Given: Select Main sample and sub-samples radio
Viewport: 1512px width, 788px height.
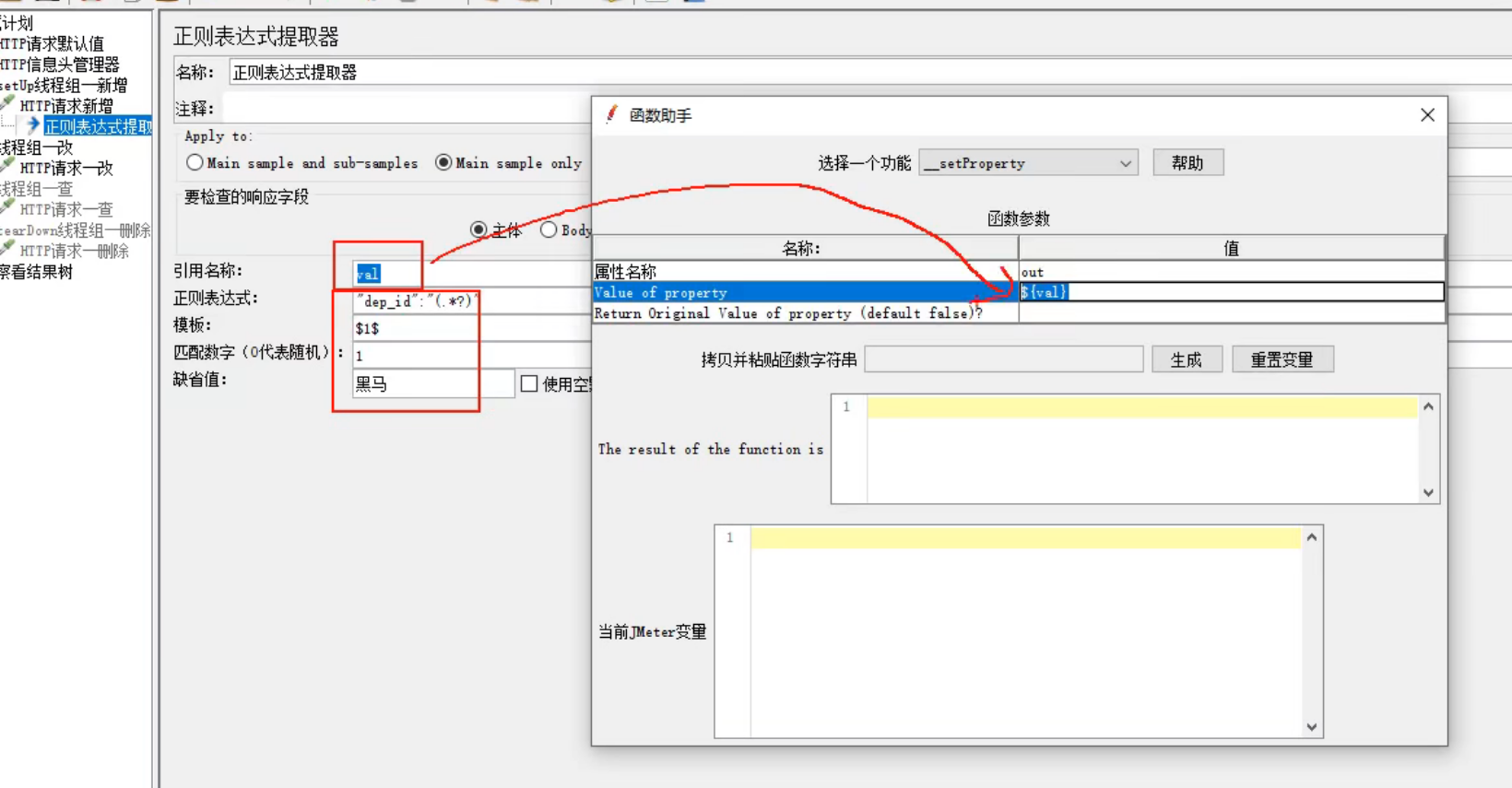Looking at the screenshot, I should pyautogui.click(x=195, y=162).
